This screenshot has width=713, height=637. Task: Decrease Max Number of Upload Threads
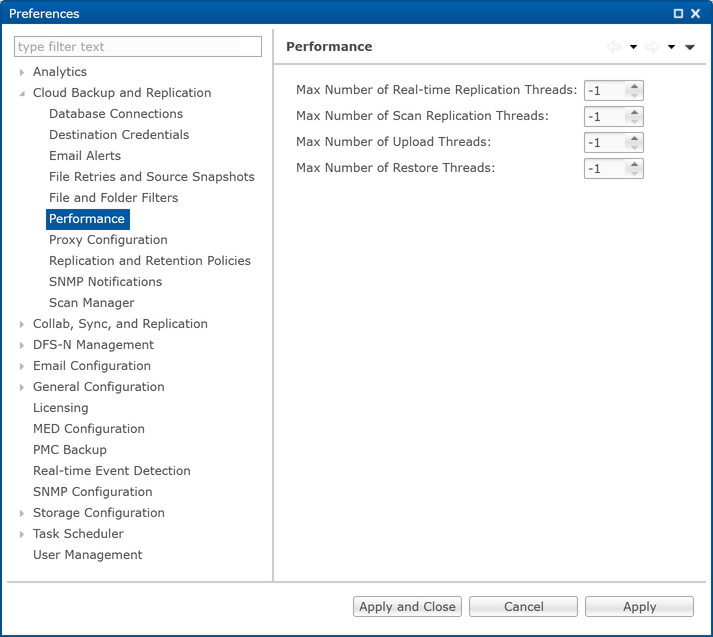[x=634, y=147]
